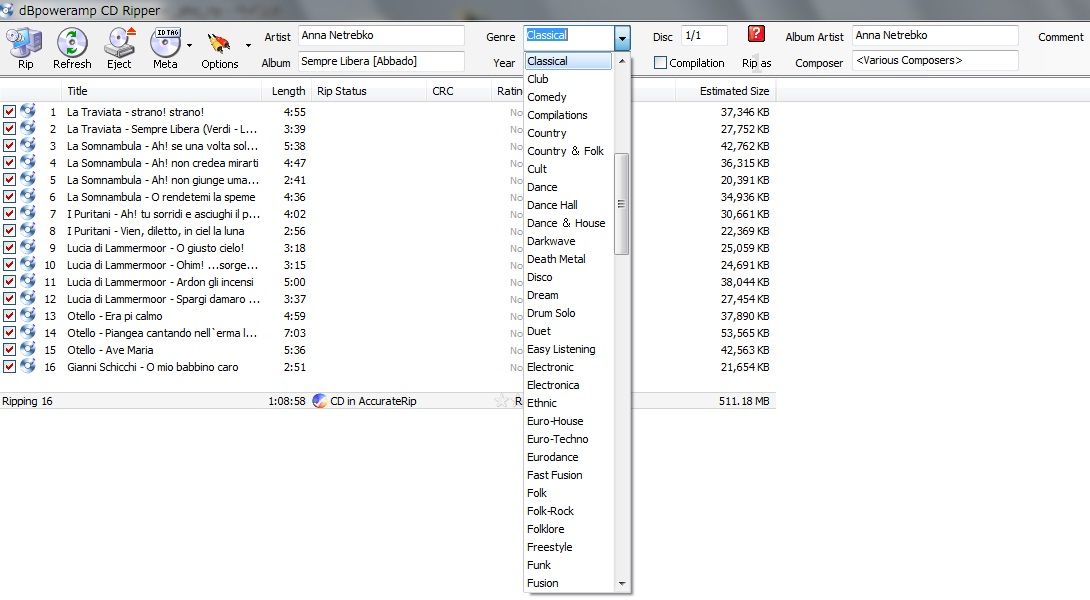Screen dimensions: 1090x600
Task: Click the Disc number field 1/1
Action: pos(704,35)
